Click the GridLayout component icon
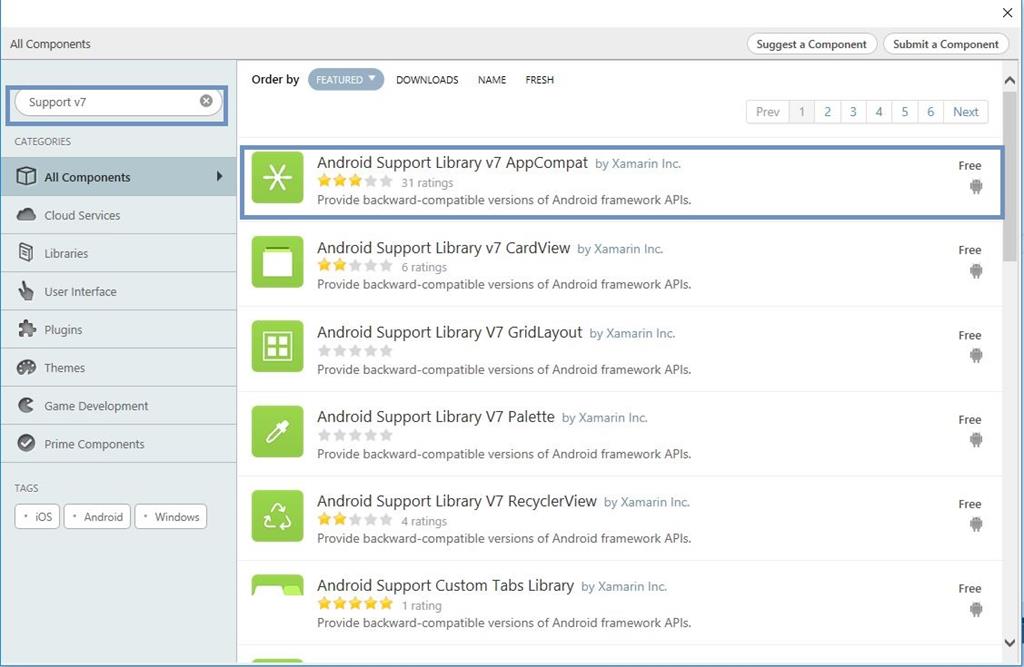This screenshot has width=1024, height=667. [278, 346]
